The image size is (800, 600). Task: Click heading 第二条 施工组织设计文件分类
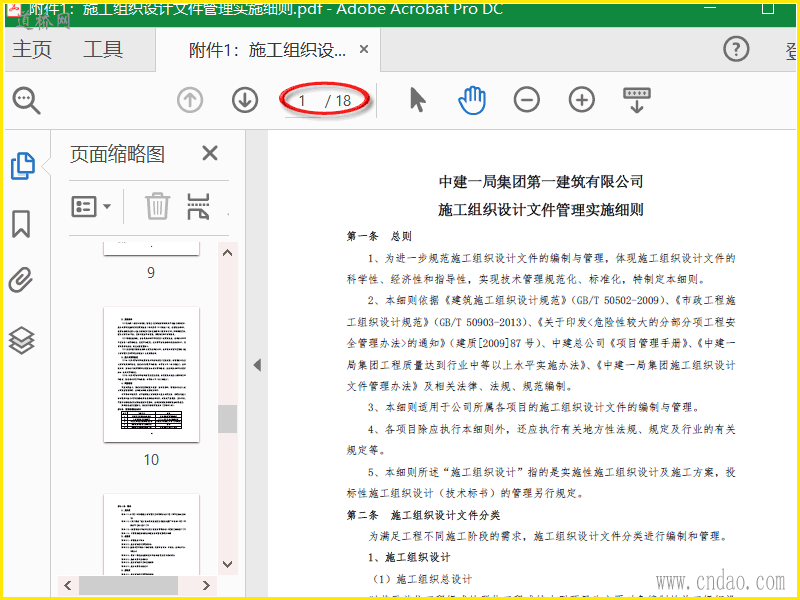pyautogui.click(x=423, y=515)
